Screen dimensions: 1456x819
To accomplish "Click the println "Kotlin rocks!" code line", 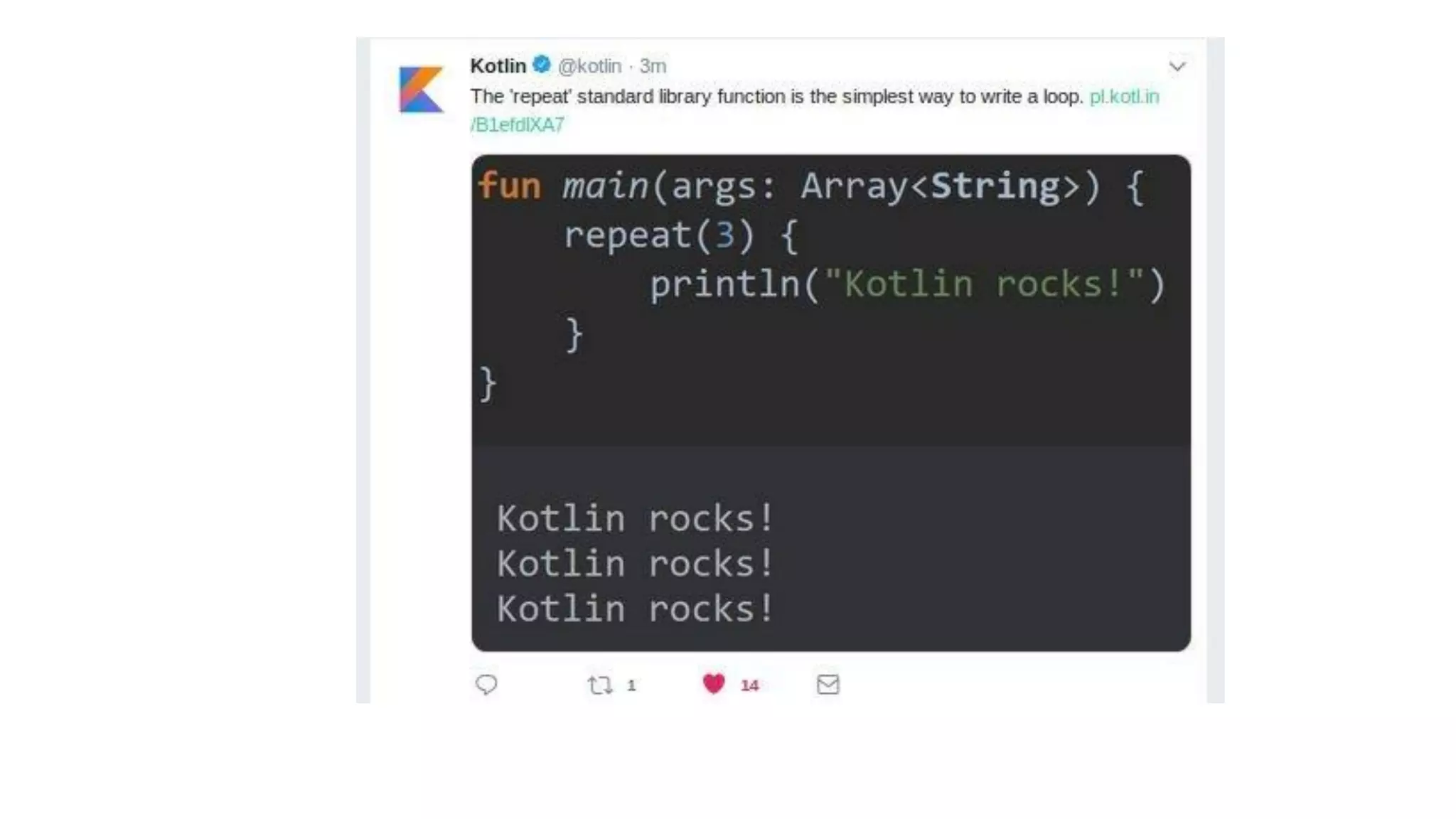I will (906, 284).
